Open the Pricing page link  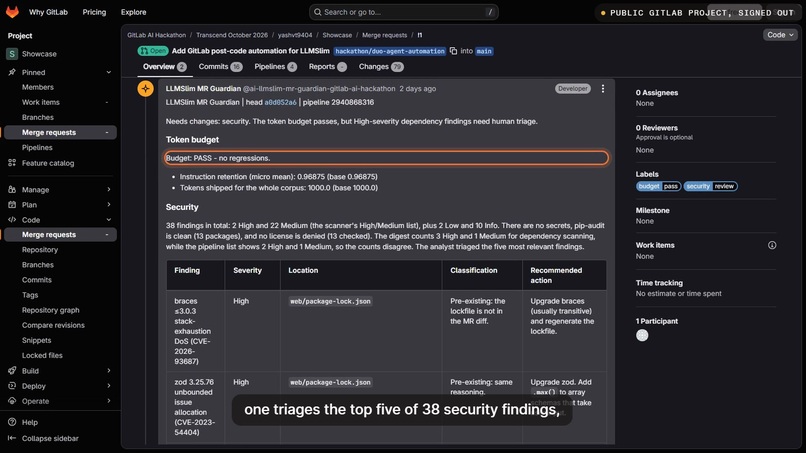coord(94,12)
